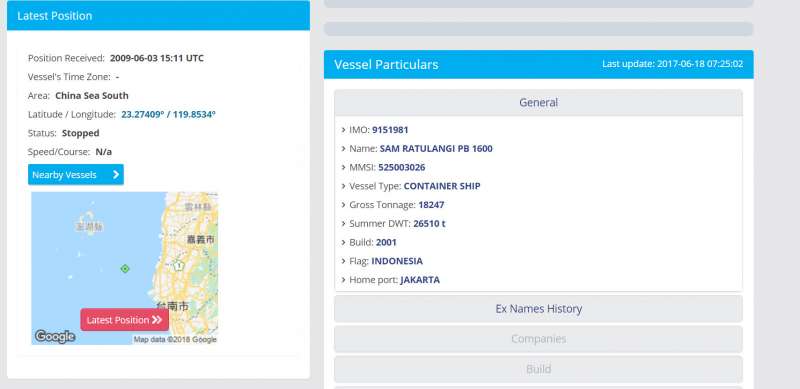Collapse the General section header
Image resolution: width=800 pixels, height=389 pixels.
[x=538, y=103]
